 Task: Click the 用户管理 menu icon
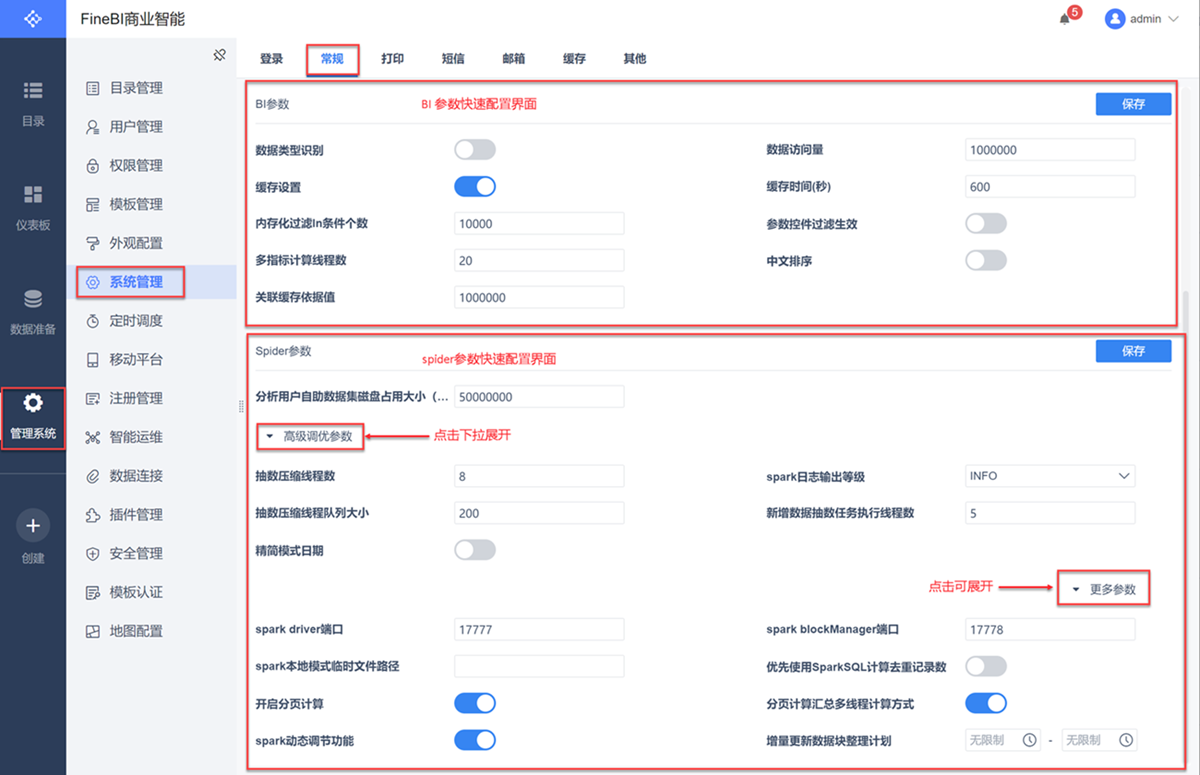pos(93,127)
